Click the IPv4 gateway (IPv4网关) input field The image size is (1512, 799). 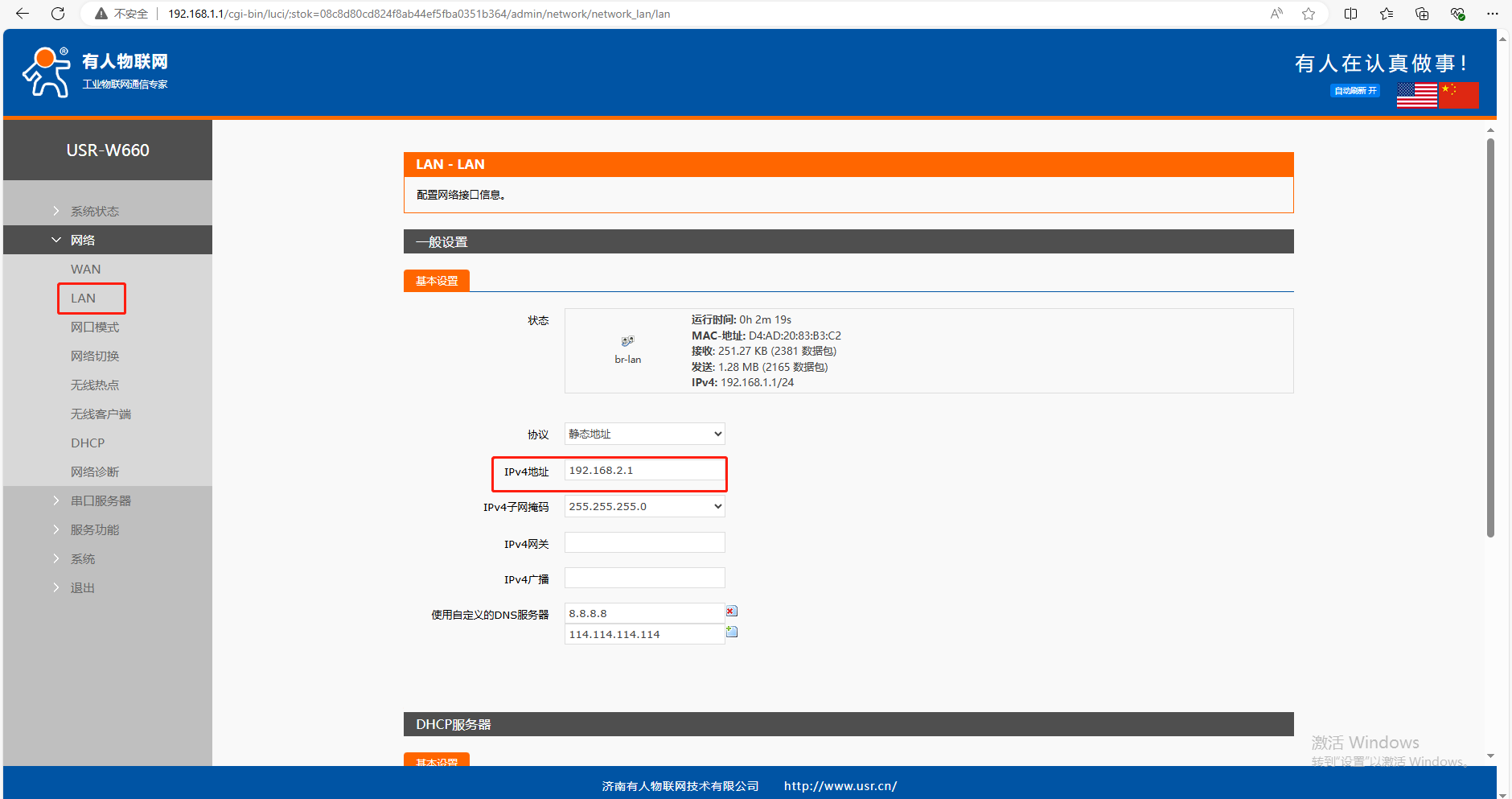(x=644, y=543)
